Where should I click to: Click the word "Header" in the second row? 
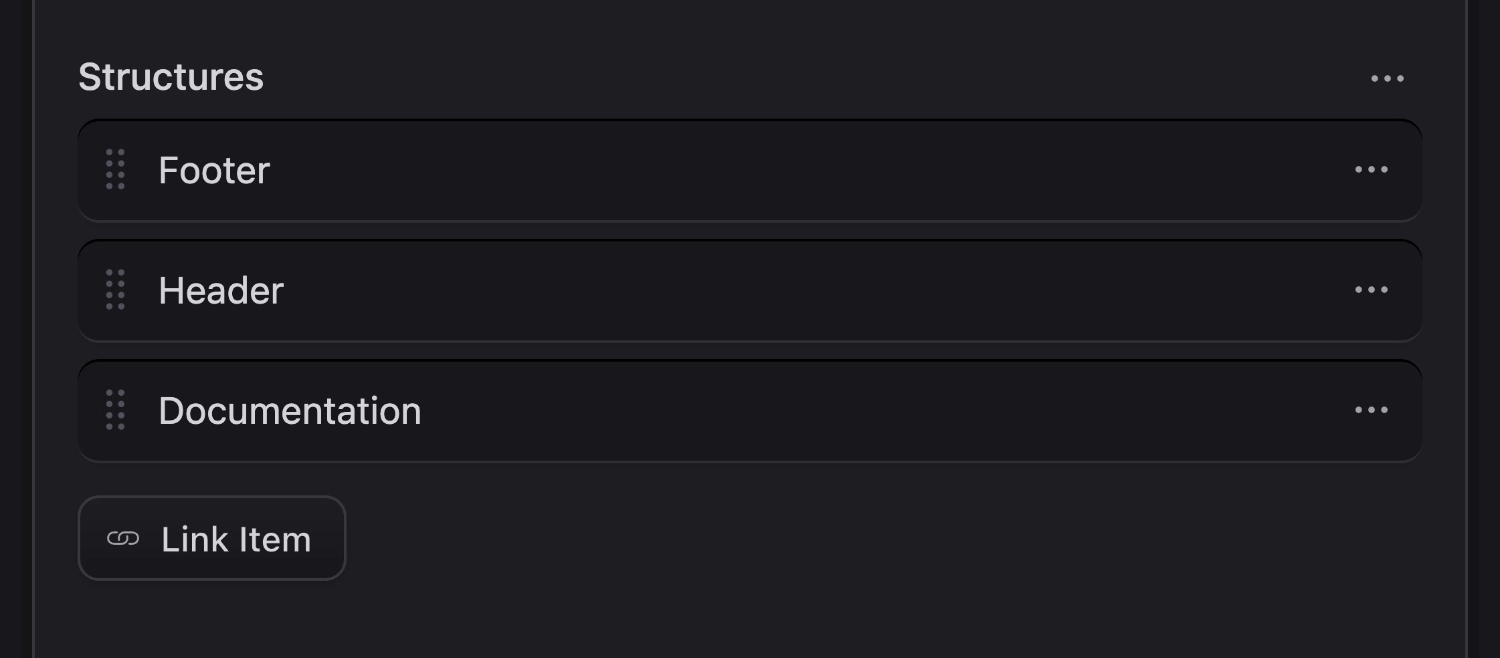(221, 291)
